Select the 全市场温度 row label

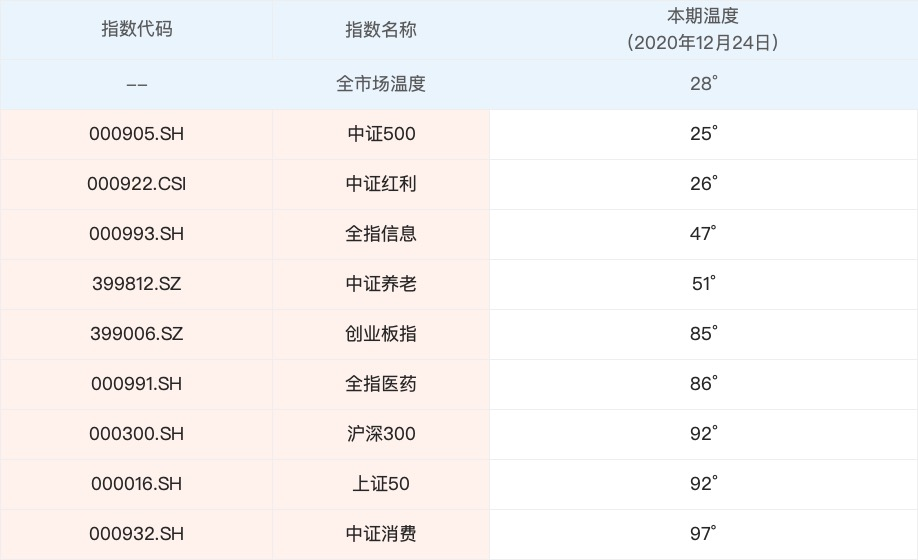381,84
